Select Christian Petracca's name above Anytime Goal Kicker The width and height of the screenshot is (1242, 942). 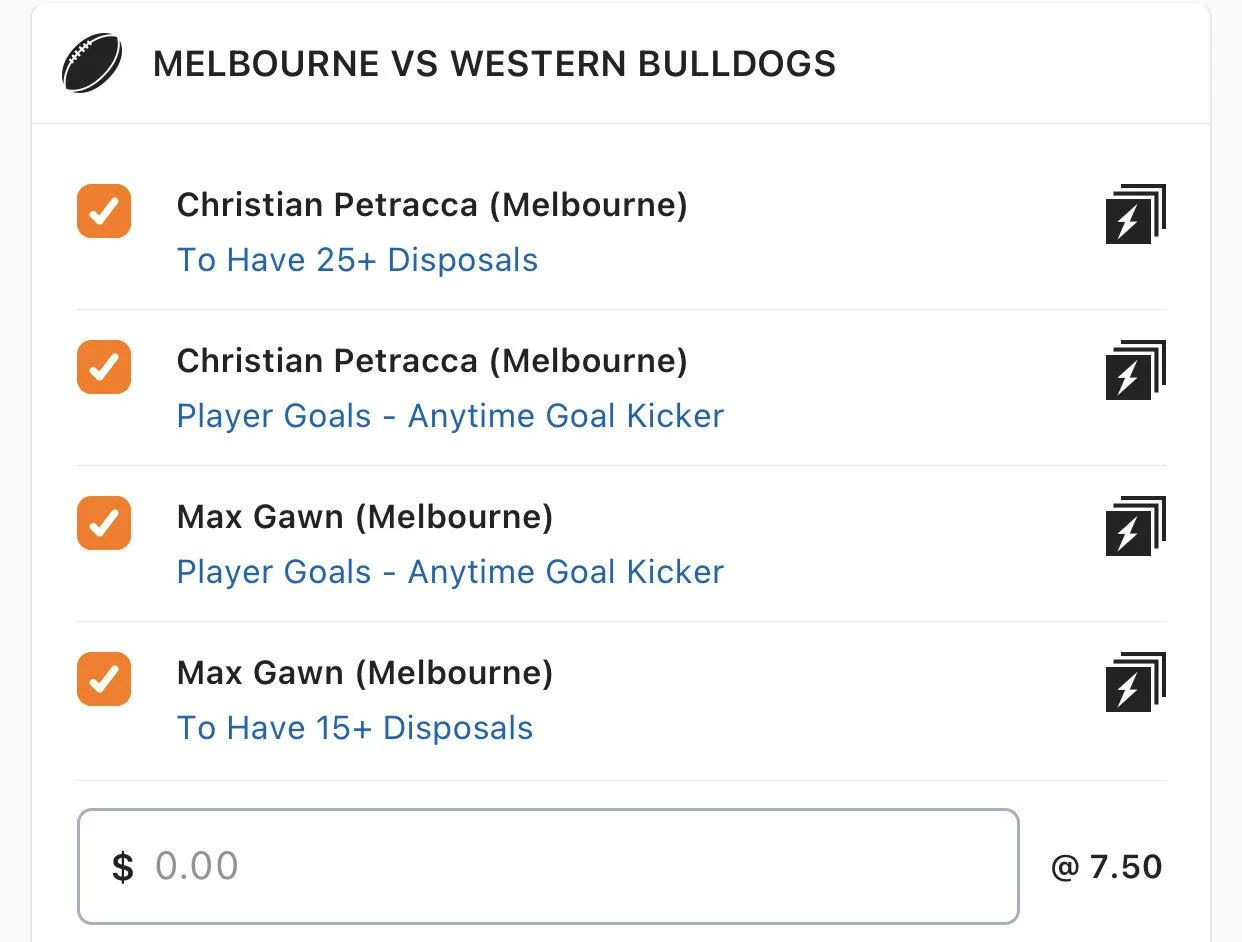[432, 361]
